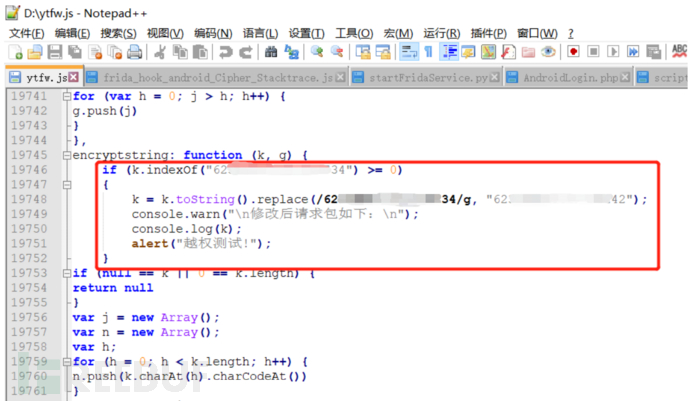Click line number 19750 in margin
This screenshot has width=690, height=401.
[29, 229]
